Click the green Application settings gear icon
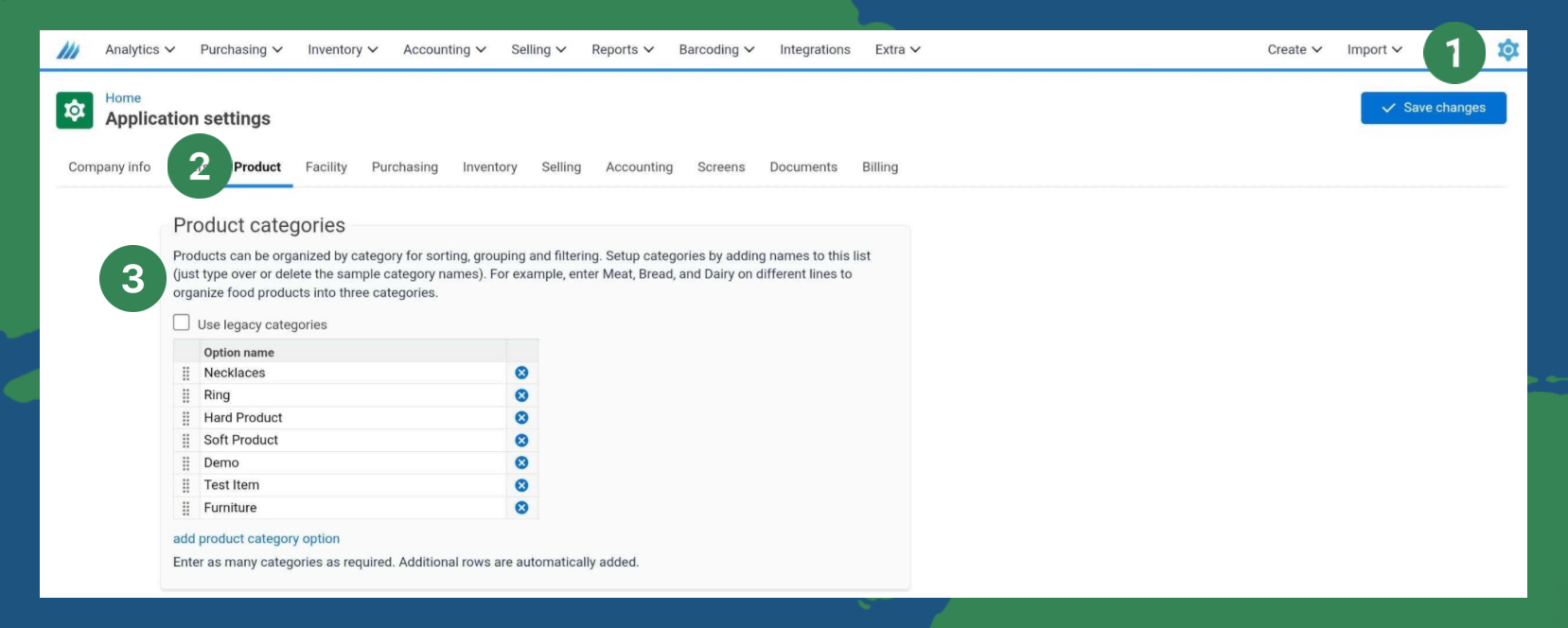 (75, 111)
